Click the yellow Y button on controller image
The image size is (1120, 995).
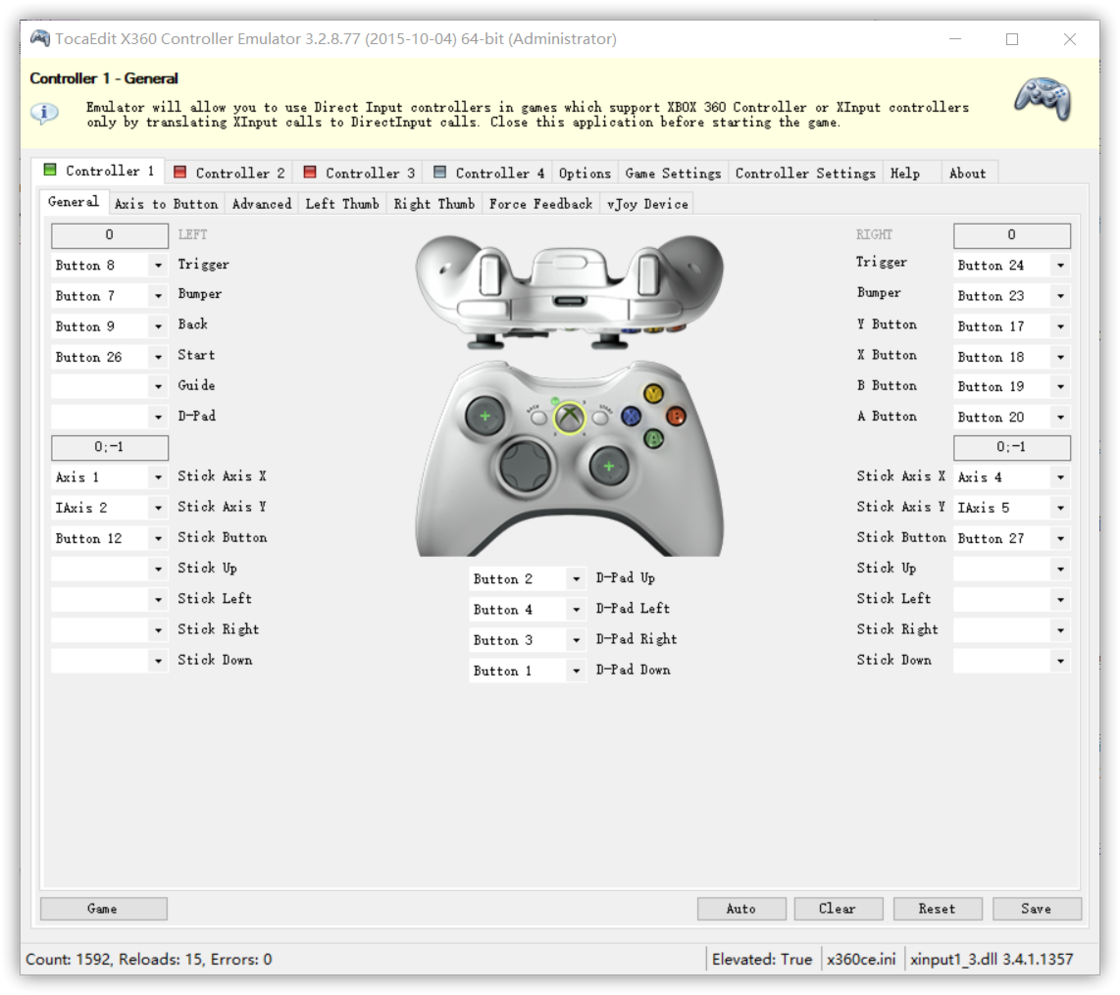(x=654, y=394)
